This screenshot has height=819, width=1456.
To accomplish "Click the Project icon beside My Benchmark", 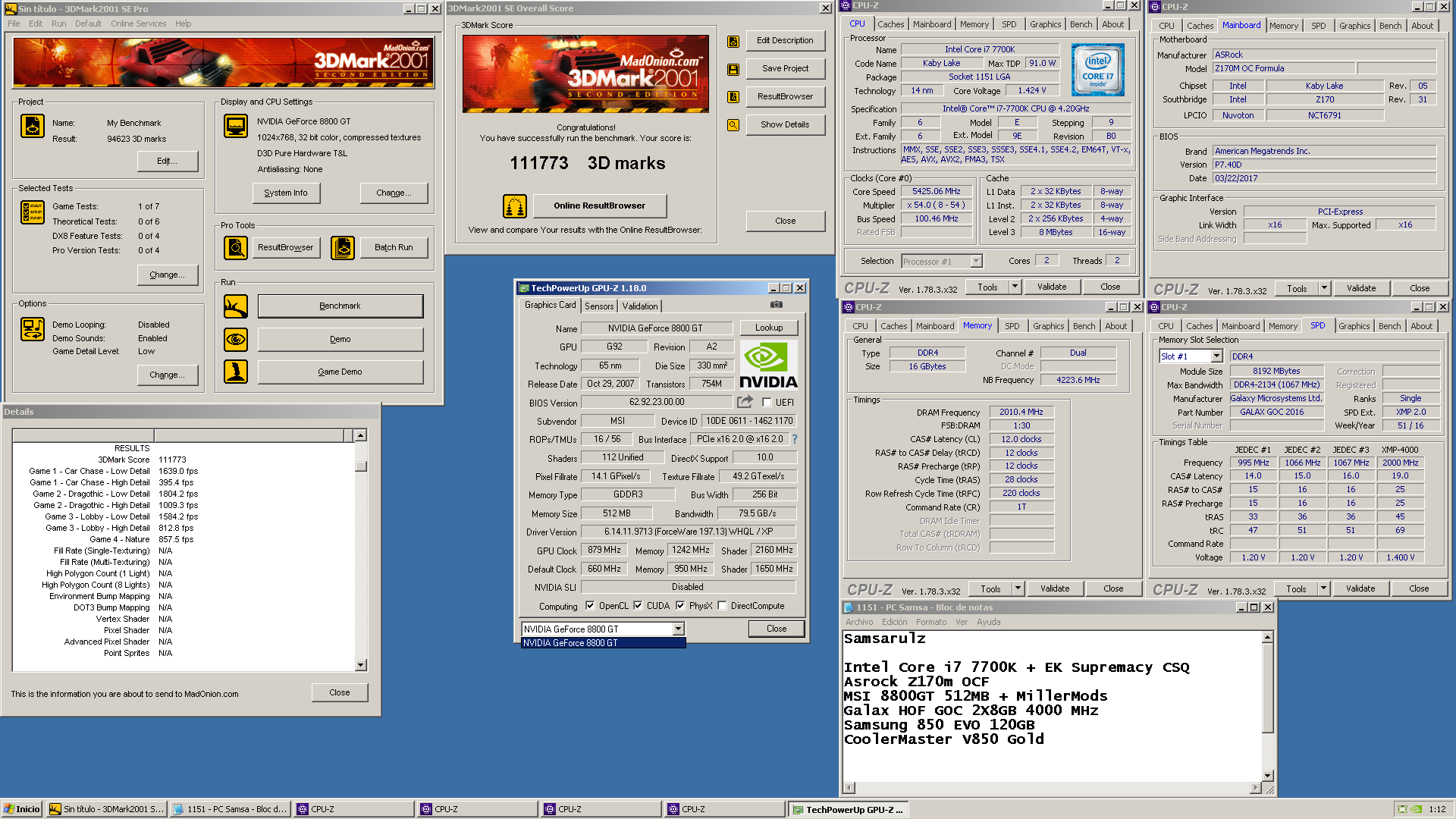I will tap(33, 126).
